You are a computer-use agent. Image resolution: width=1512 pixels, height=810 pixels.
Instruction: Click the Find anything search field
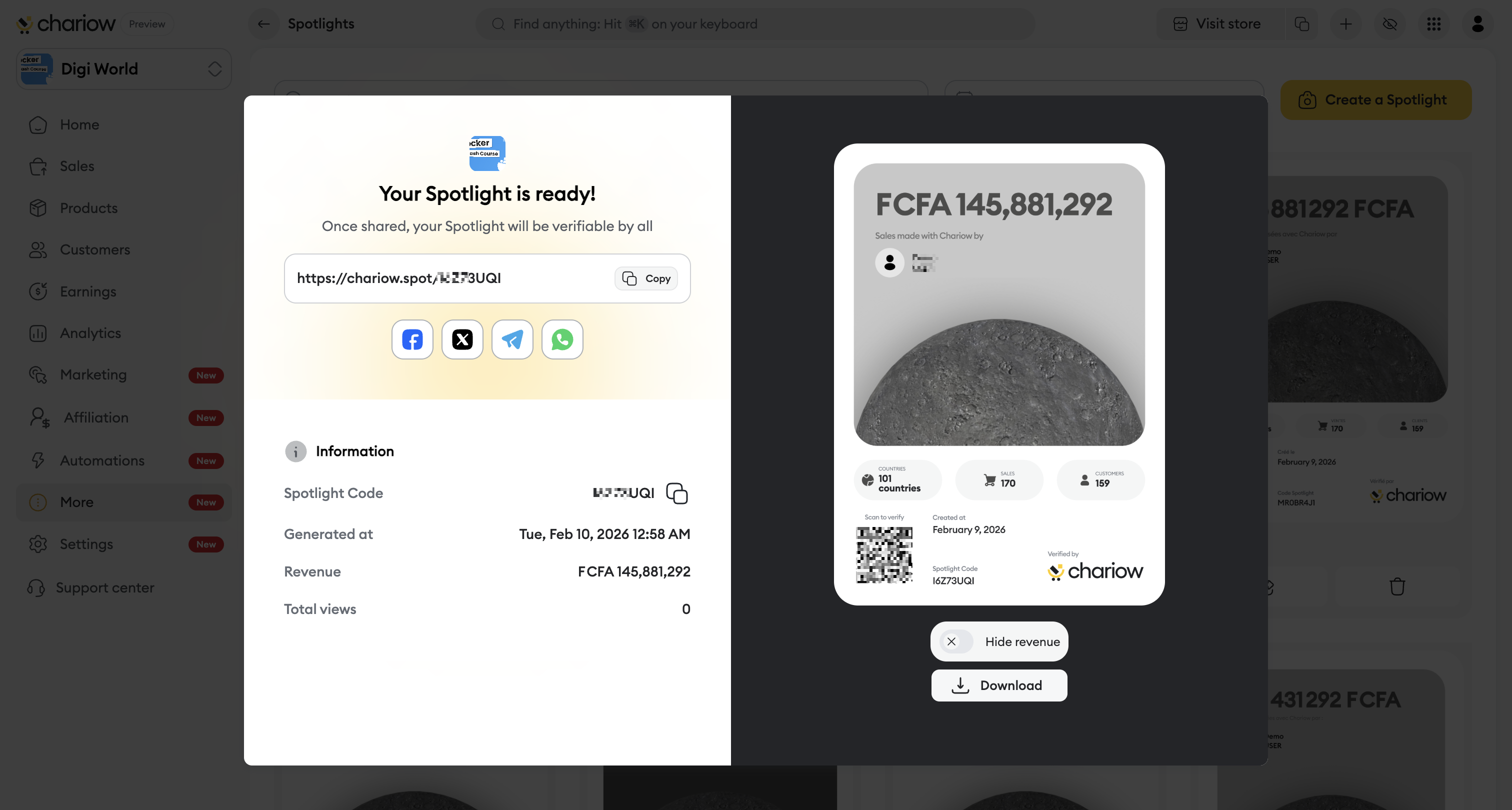pos(755,24)
